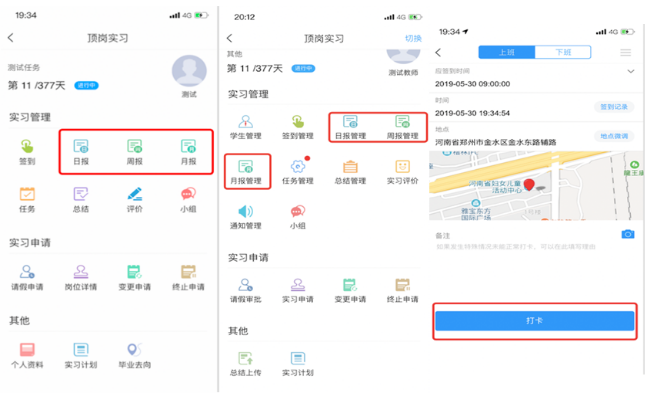Expand the 应签到时间 chevron

[x=630, y=71]
